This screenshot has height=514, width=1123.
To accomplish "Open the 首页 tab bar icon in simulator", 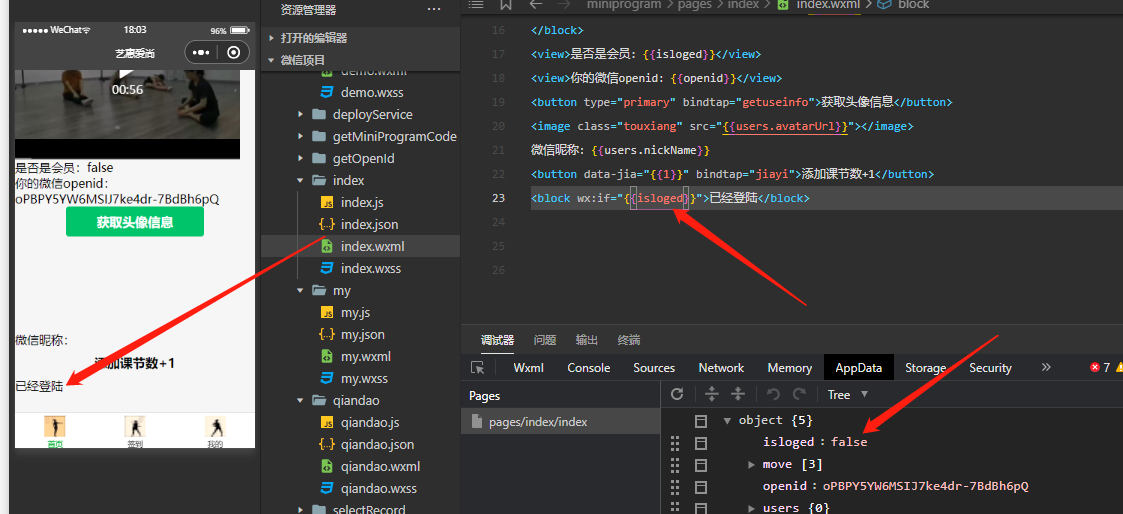I will [55, 427].
